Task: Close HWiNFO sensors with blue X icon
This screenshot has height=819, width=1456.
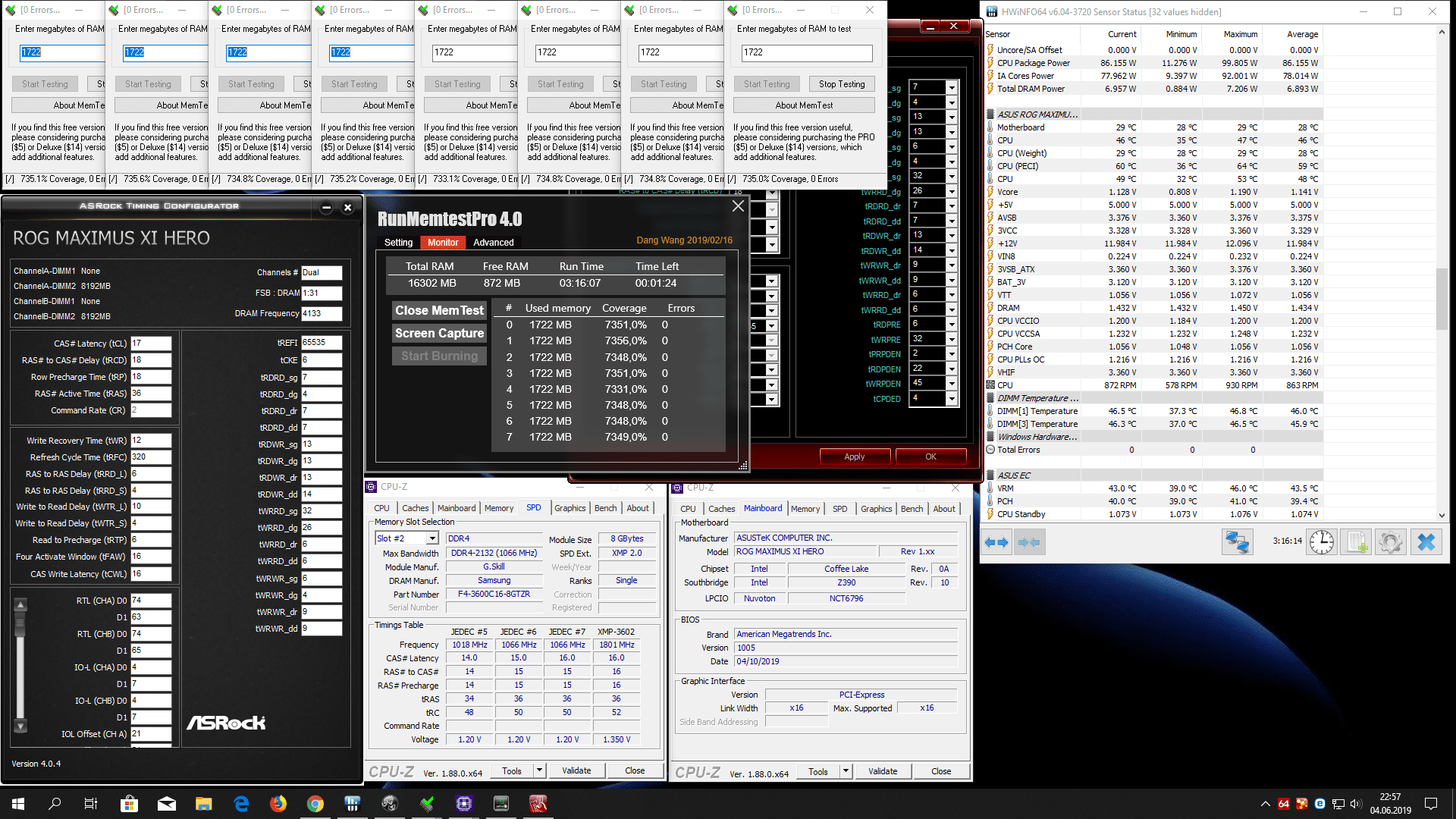Action: pos(1426,542)
